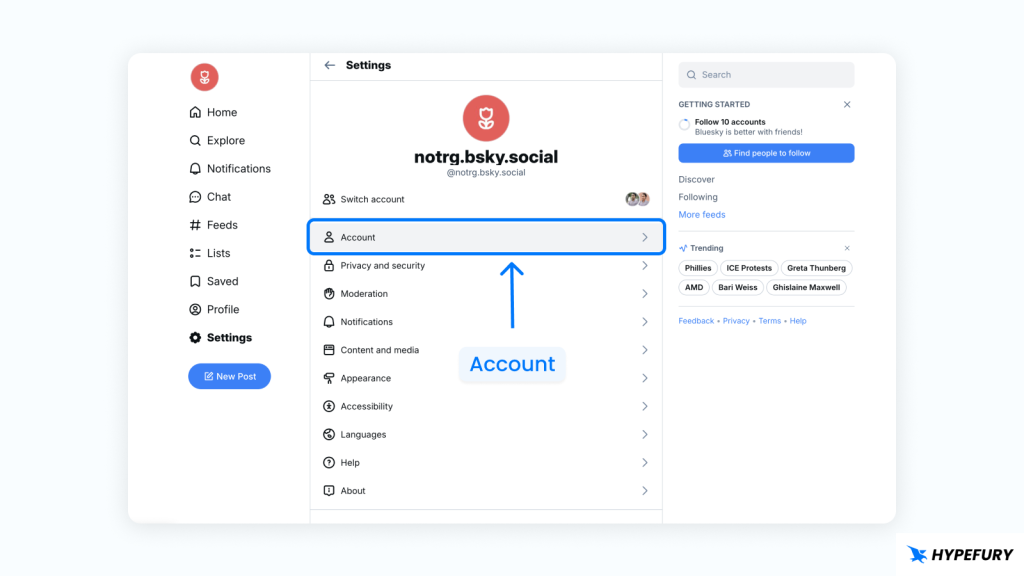The width and height of the screenshot is (1024, 576).
Task: Open the More feeds link
Action: 702,215
